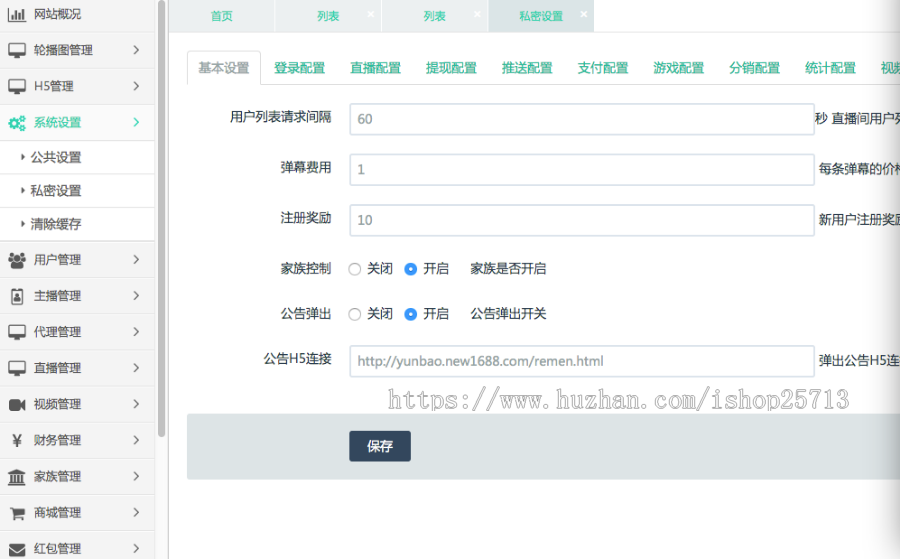Select 关闭 for 家族控制
The height and width of the screenshot is (559, 900).
coord(355,269)
